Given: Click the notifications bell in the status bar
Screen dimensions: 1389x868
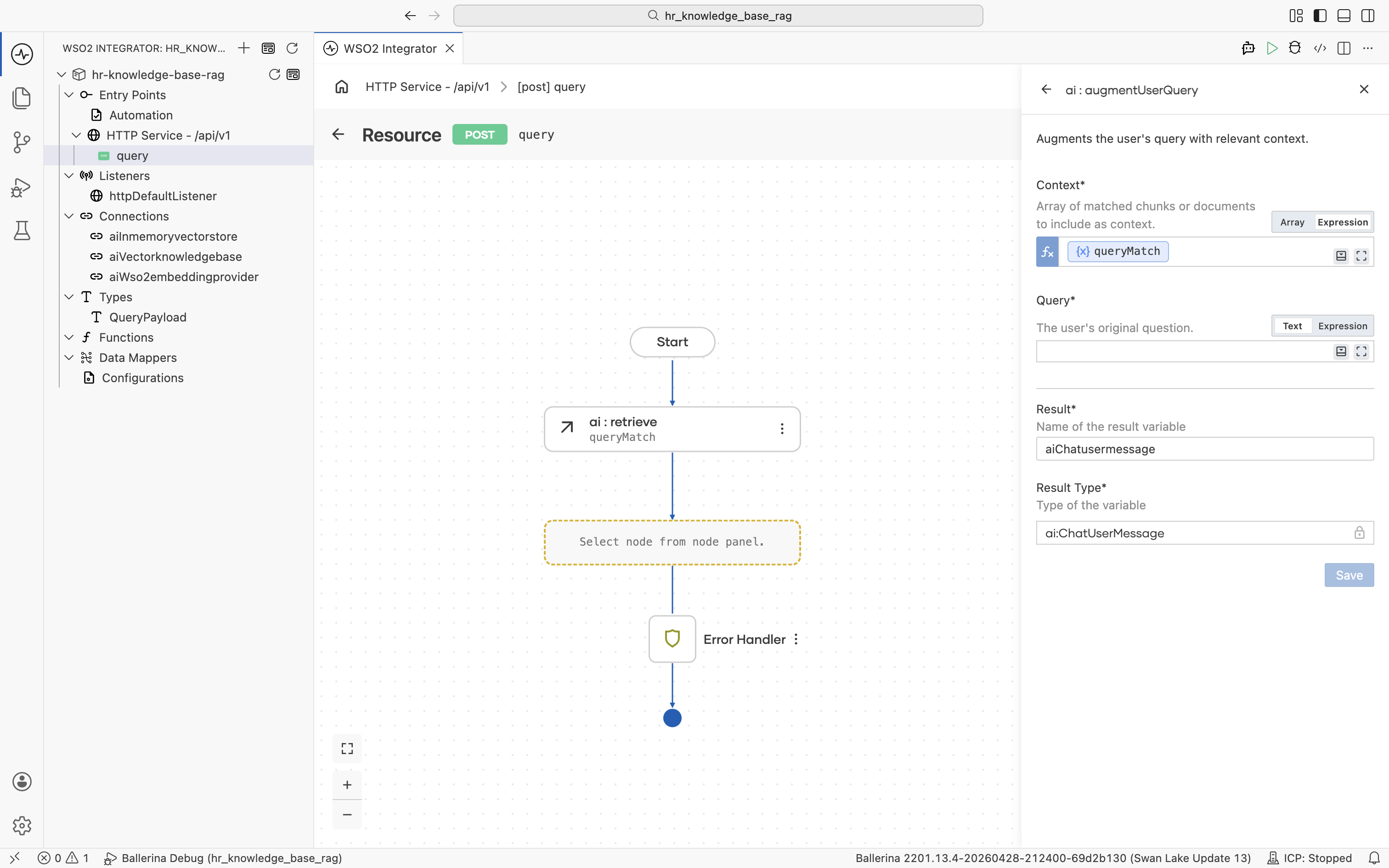Looking at the screenshot, I should point(1374,858).
